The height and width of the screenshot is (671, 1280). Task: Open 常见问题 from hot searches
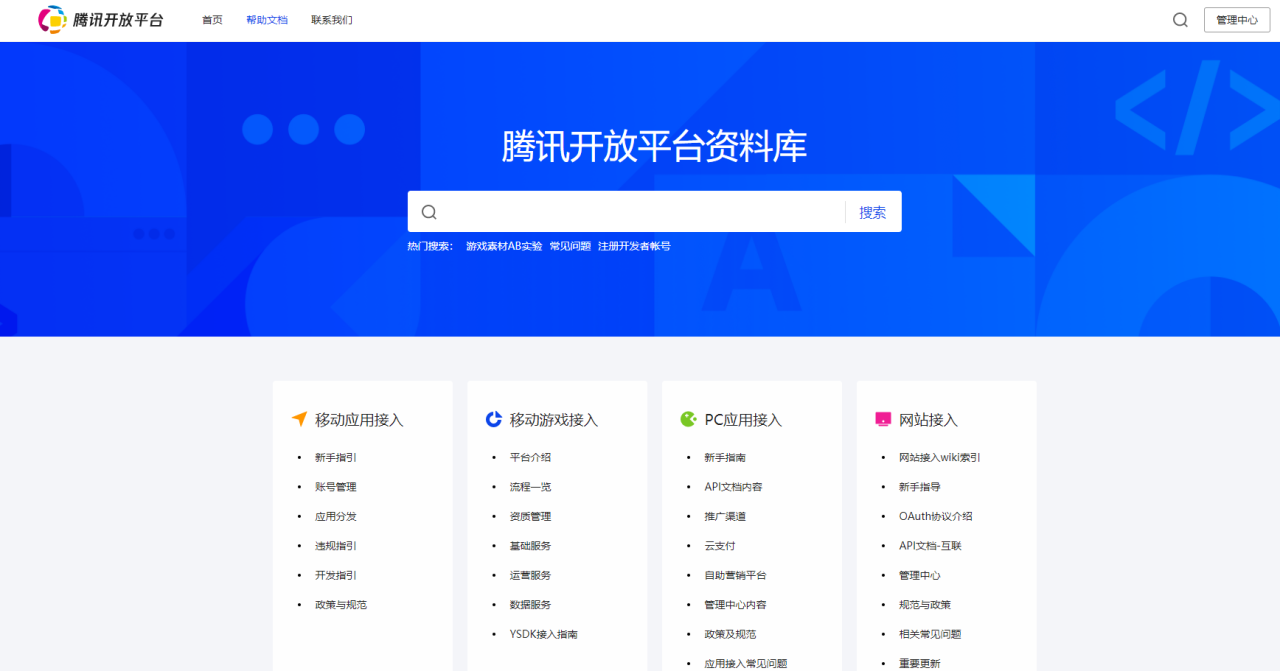(567, 245)
